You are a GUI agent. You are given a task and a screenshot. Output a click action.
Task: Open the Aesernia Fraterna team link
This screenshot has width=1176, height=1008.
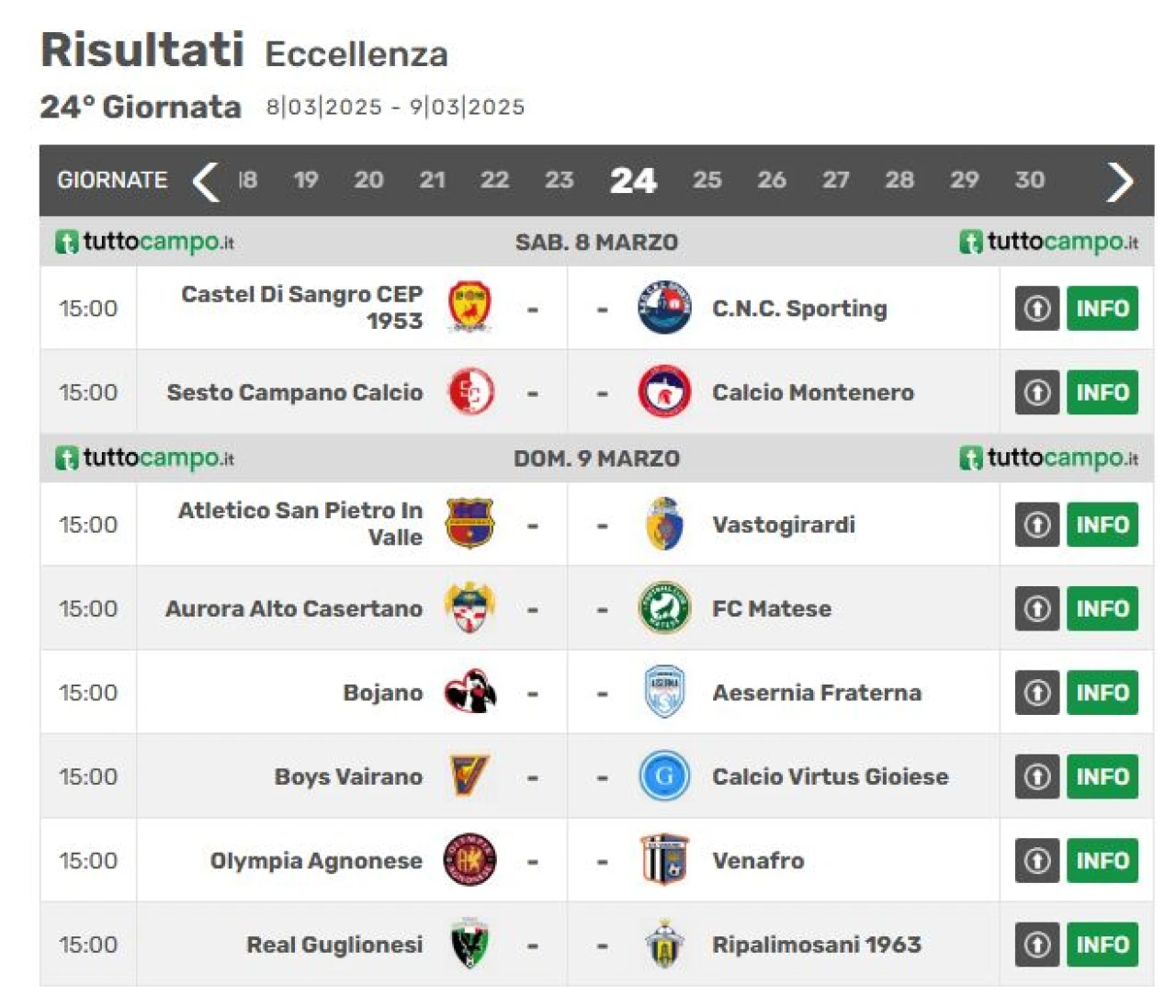pyautogui.click(x=817, y=693)
